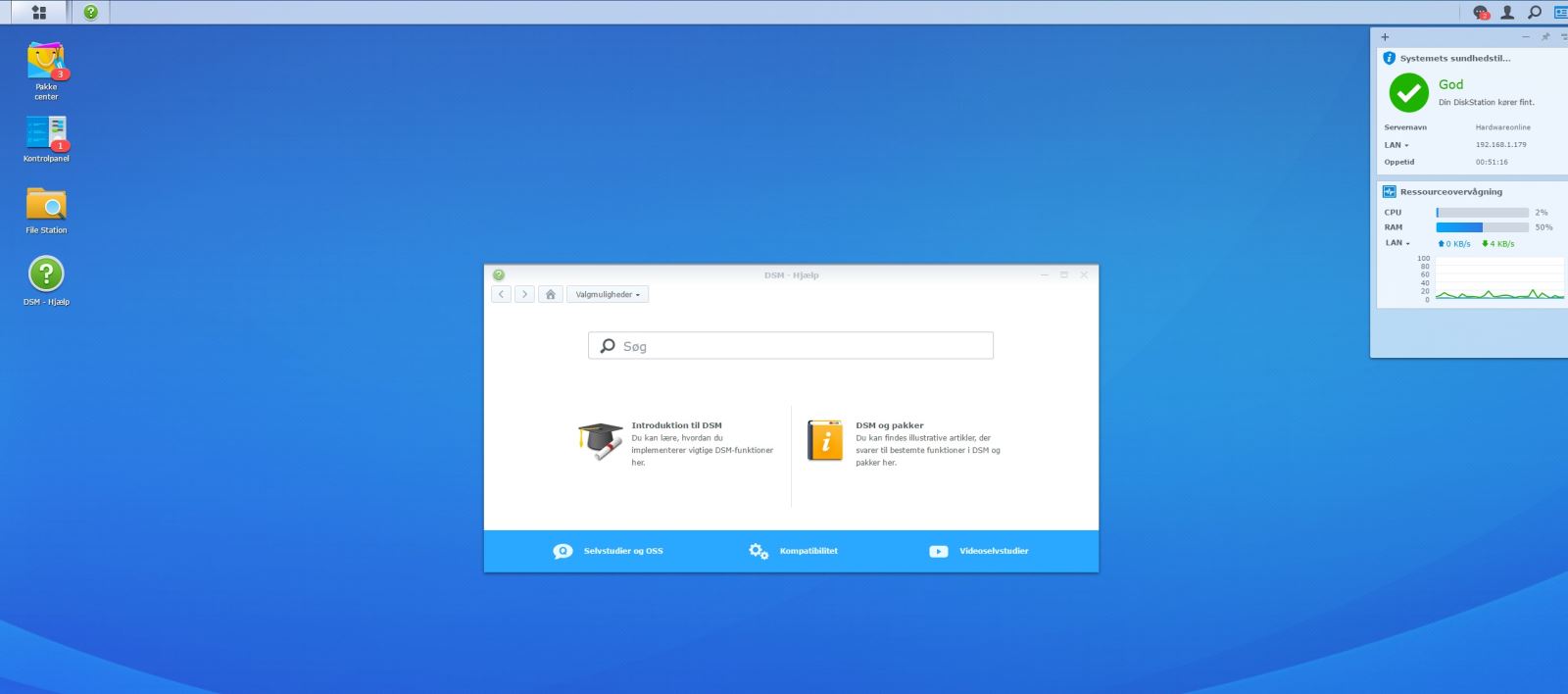Open Kompatibilitet link
Viewport: 1568px width, 694px height.
point(793,551)
